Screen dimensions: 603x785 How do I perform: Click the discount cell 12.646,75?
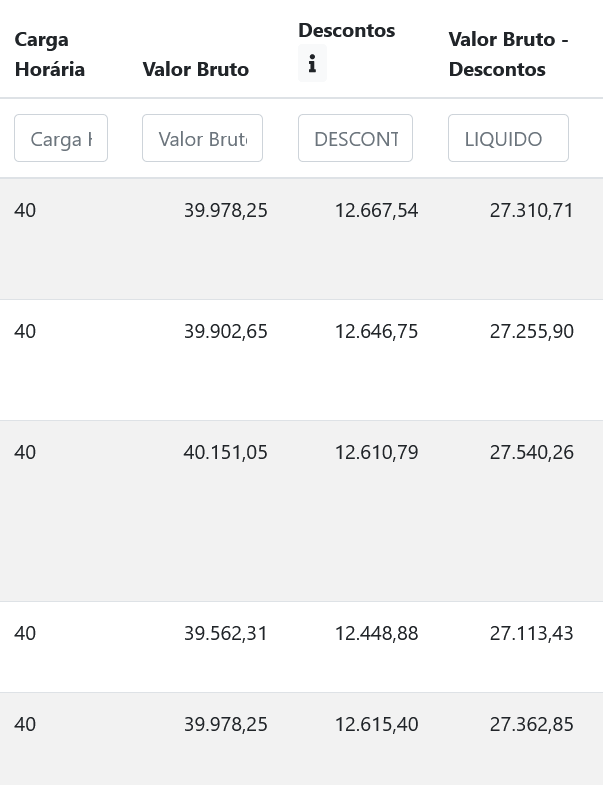376,332
